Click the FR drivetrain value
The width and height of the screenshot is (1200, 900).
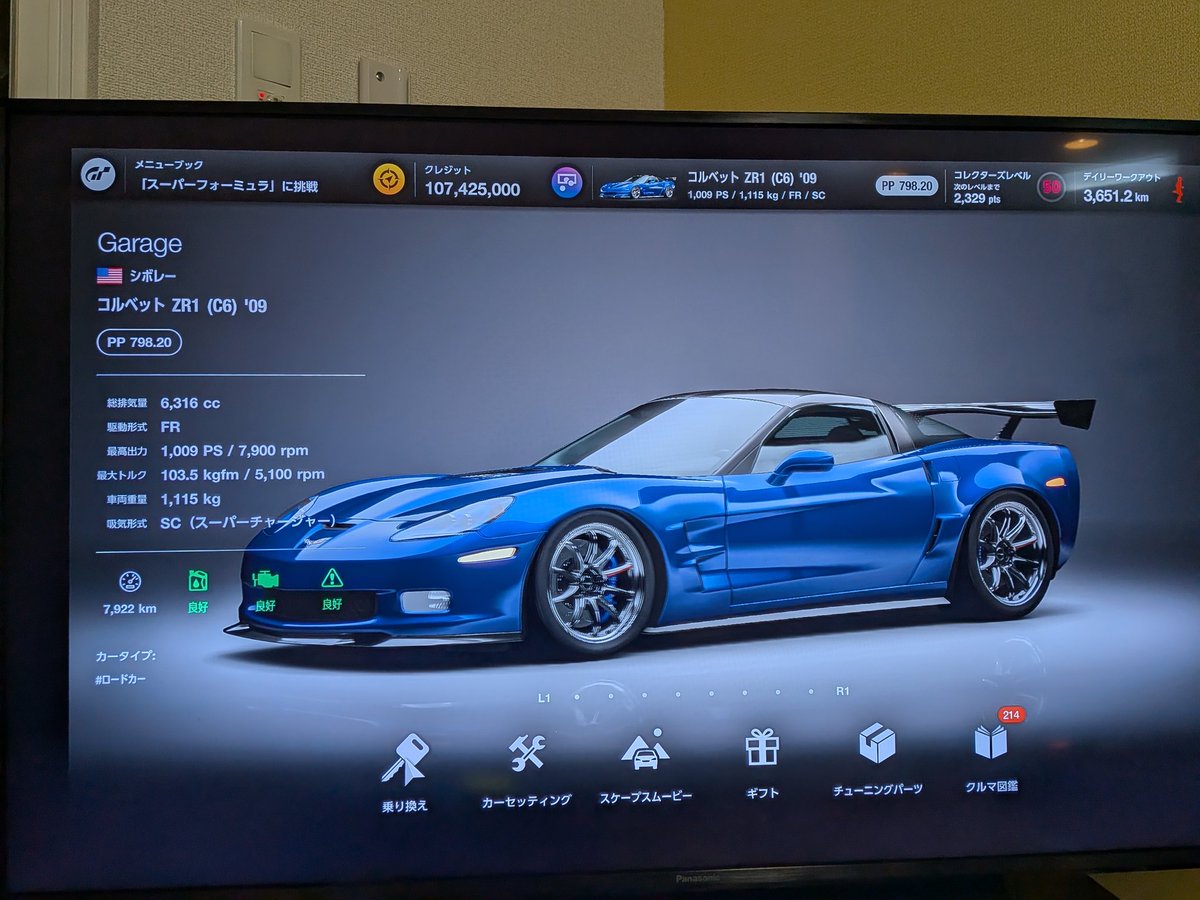point(170,427)
